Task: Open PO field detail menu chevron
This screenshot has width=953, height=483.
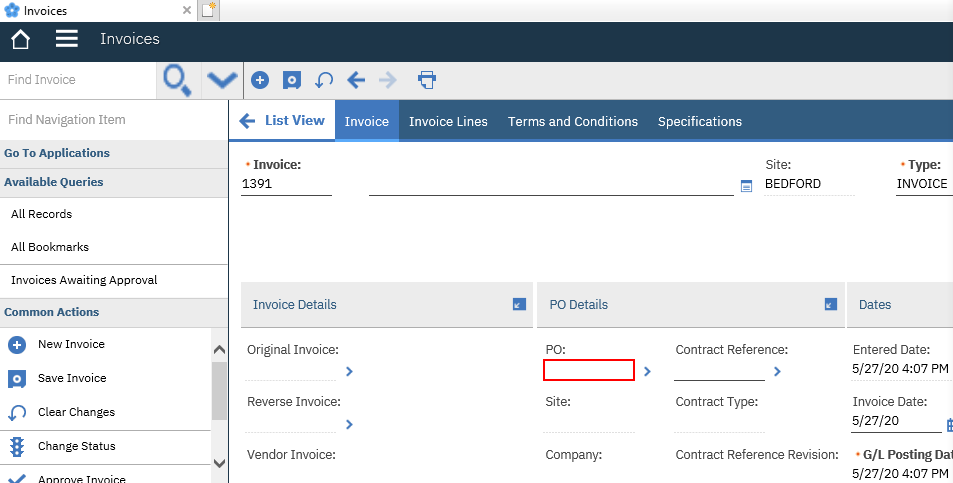Action: 647,371
